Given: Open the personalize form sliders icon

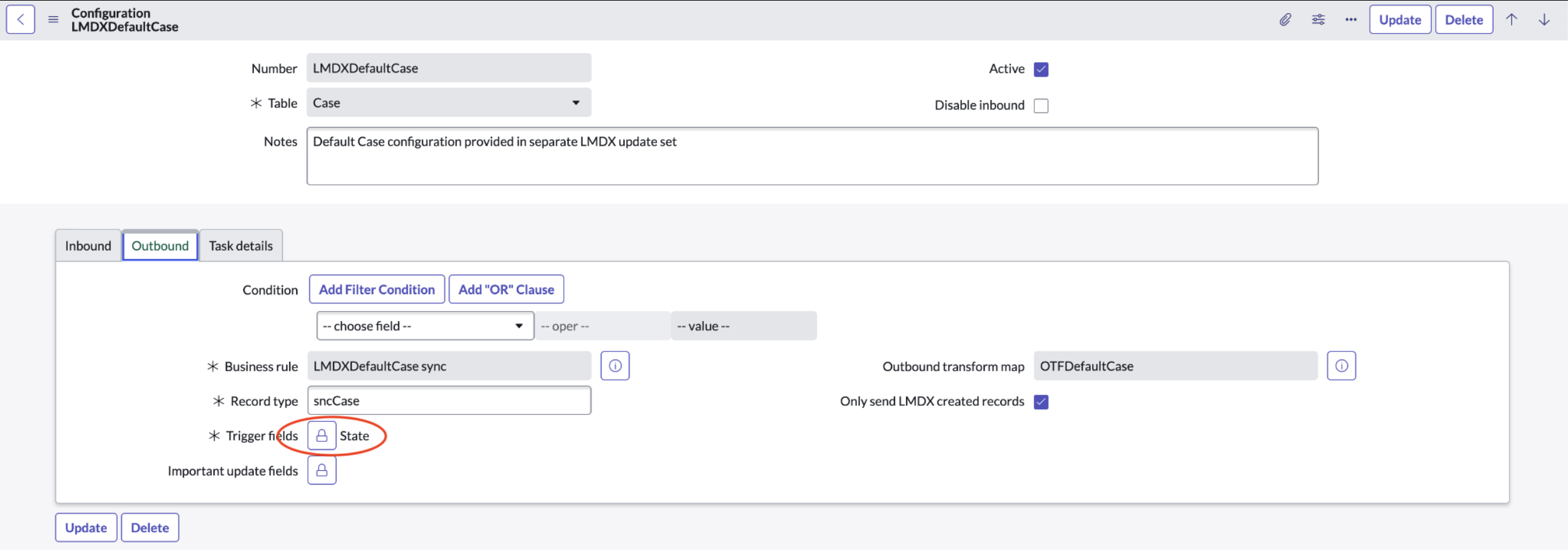Looking at the screenshot, I should (x=1318, y=19).
